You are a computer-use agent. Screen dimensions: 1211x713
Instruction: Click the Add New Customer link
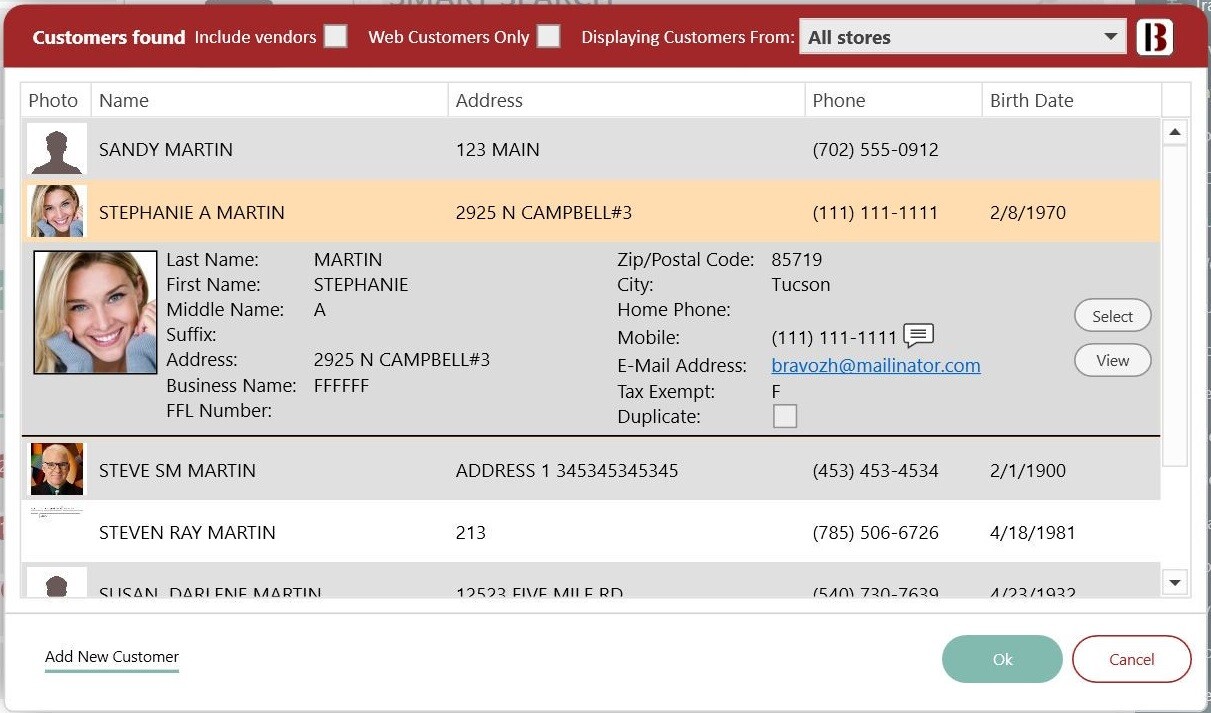(112, 657)
